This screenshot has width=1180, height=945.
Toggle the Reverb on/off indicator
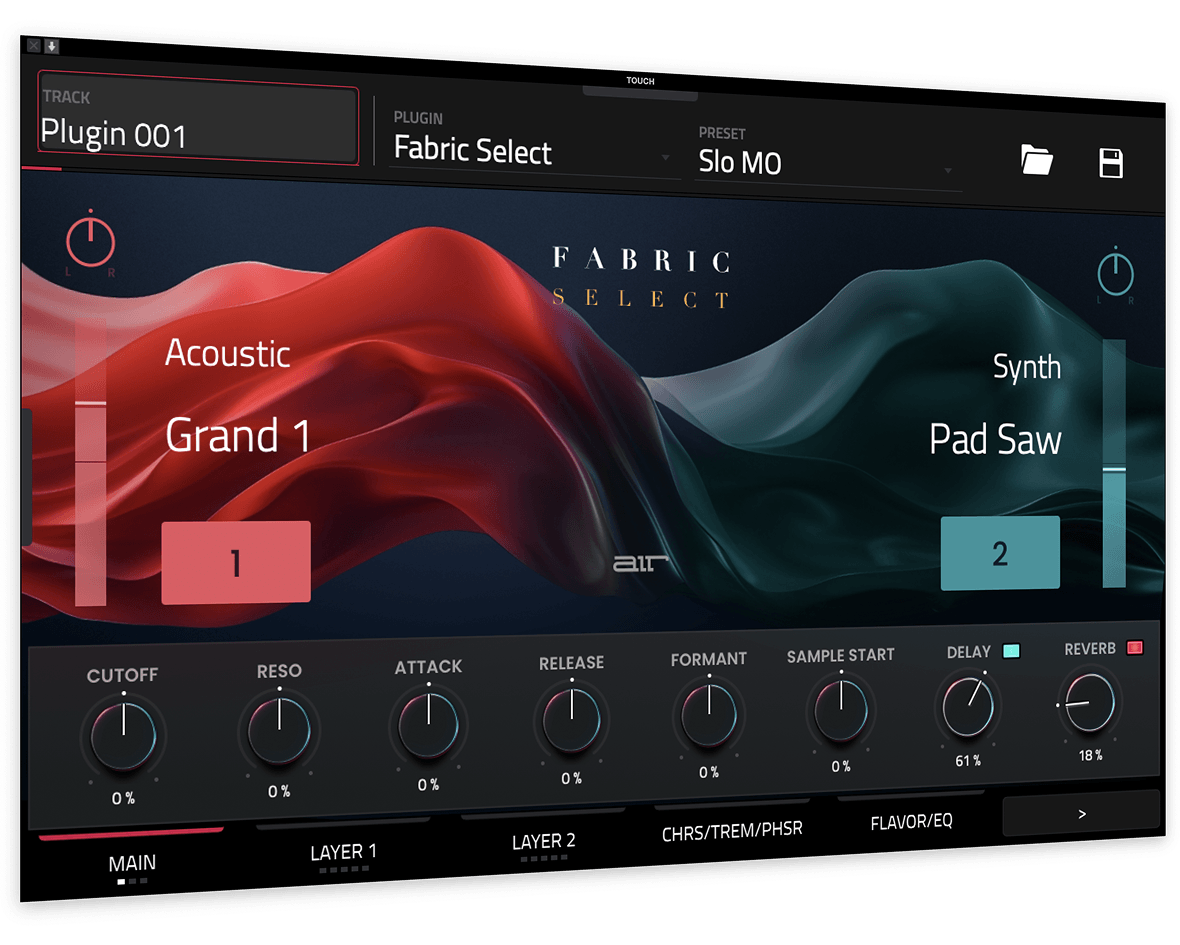(1135, 647)
